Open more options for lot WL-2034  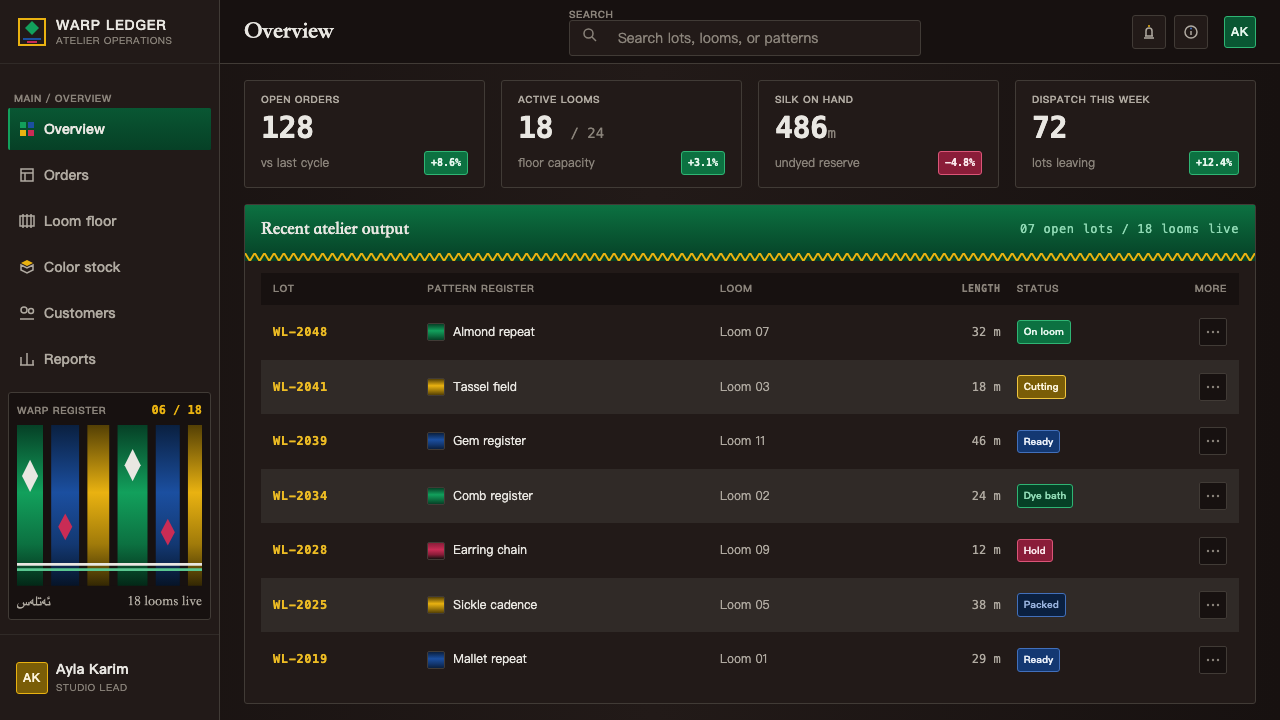click(x=1213, y=496)
